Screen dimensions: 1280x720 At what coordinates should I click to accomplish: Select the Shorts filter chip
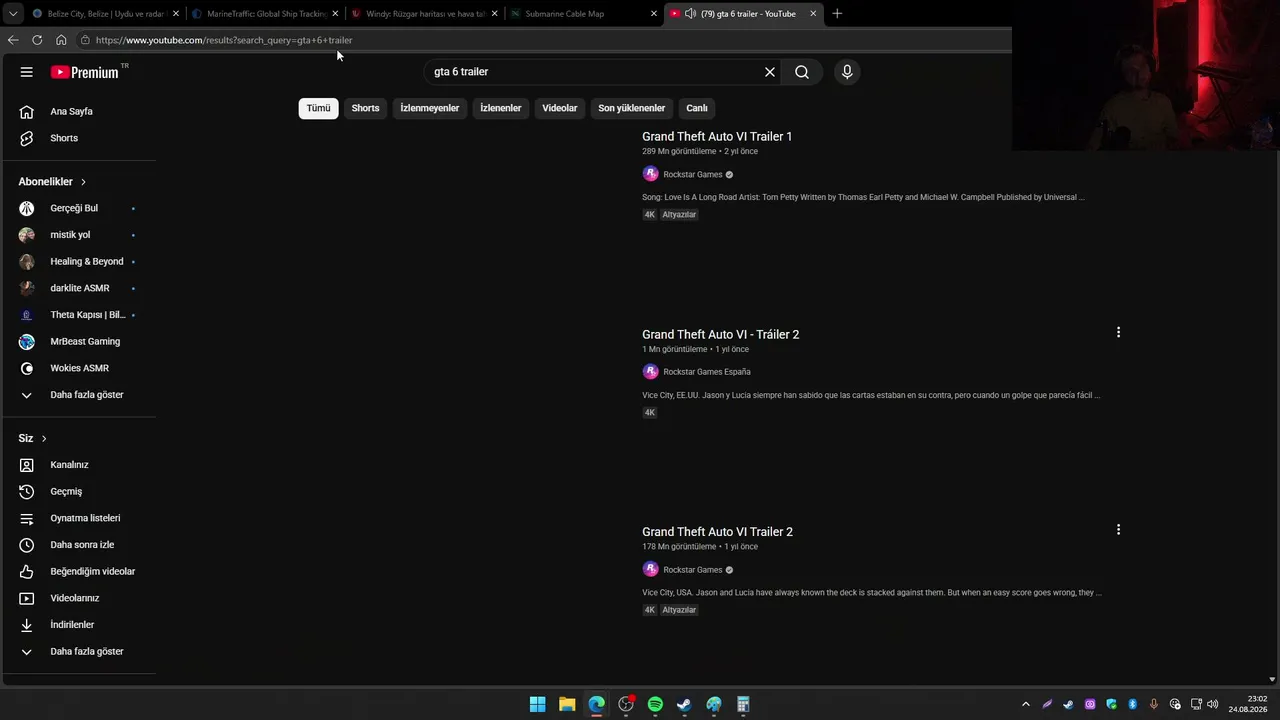pos(365,108)
